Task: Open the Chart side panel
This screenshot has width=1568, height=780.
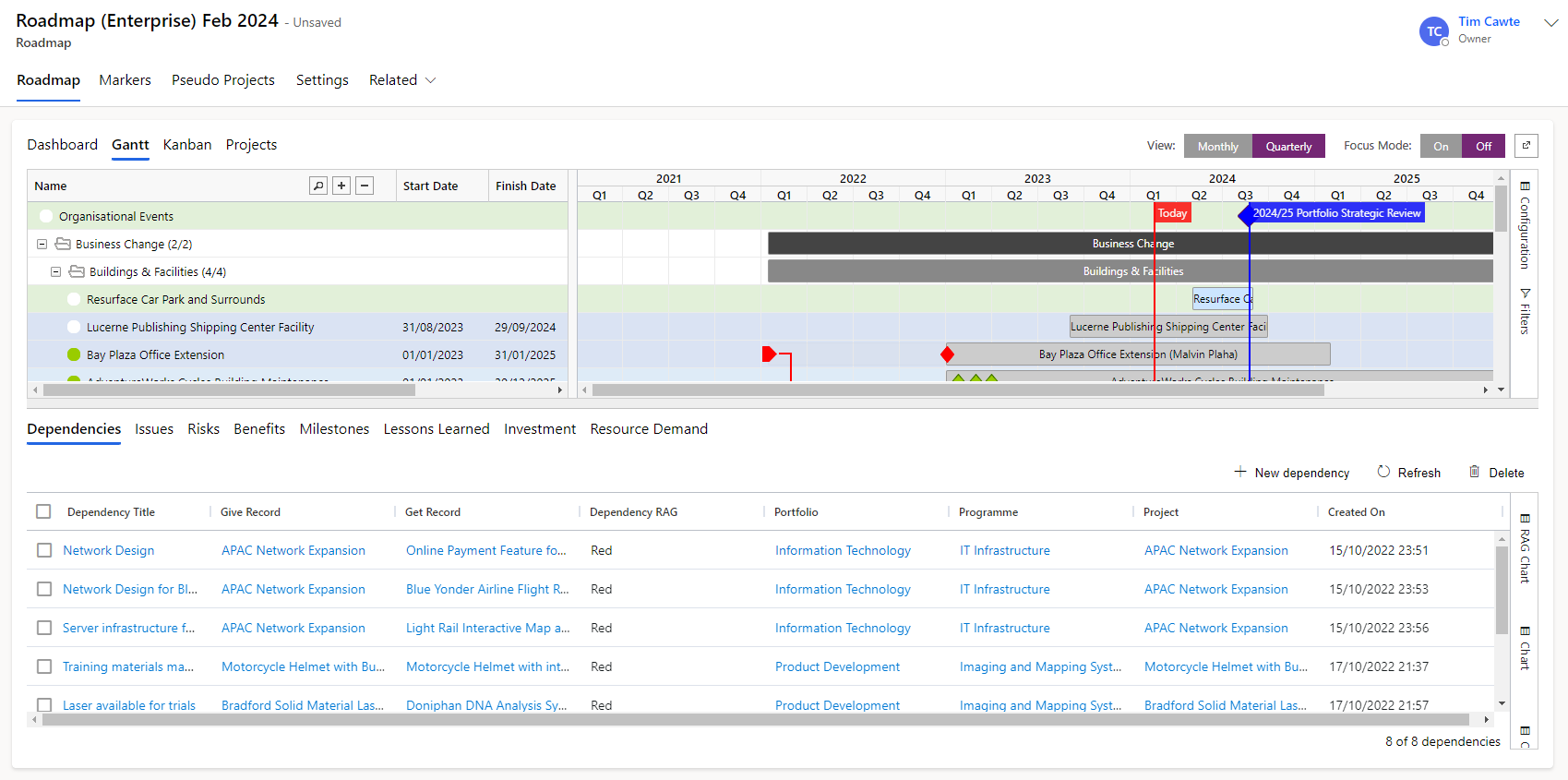Action: (1525, 648)
